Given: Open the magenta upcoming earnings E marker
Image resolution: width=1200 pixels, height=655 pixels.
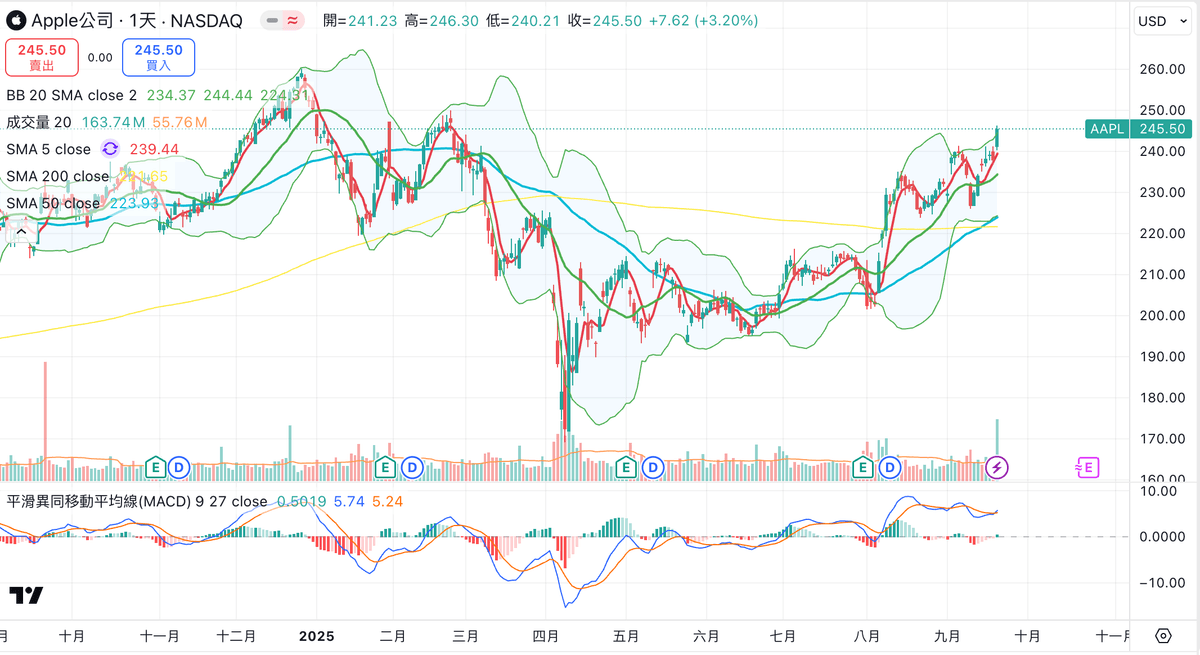Looking at the screenshot, I should [1087, 466].
